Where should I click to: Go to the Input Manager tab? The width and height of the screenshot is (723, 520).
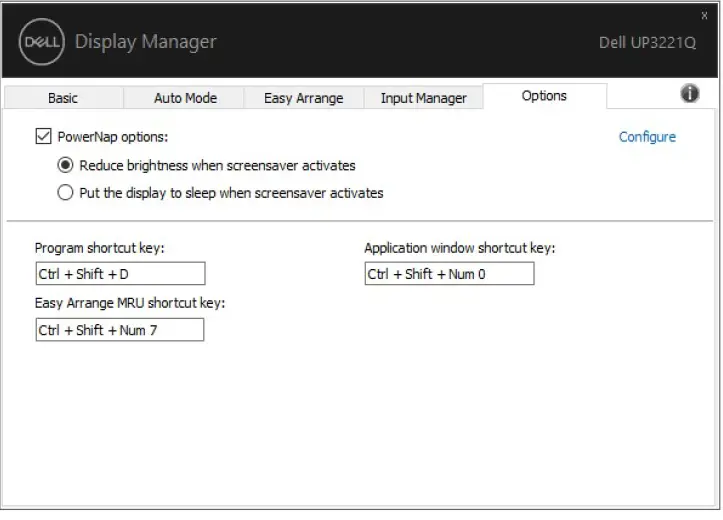(423, 98)
